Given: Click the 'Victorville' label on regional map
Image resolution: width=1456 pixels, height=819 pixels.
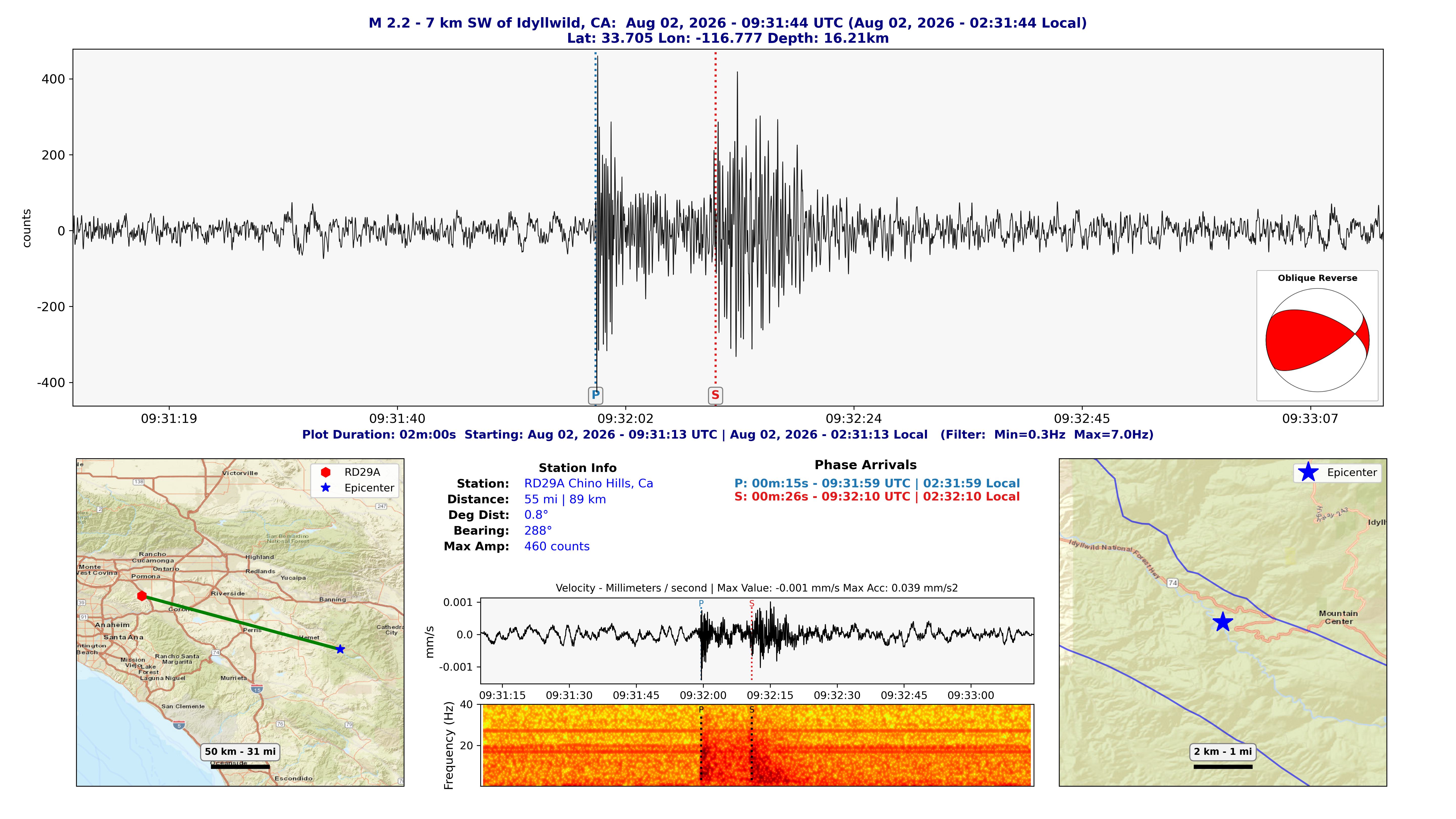Looking at the screenshot, I should [x=240, y=473].
